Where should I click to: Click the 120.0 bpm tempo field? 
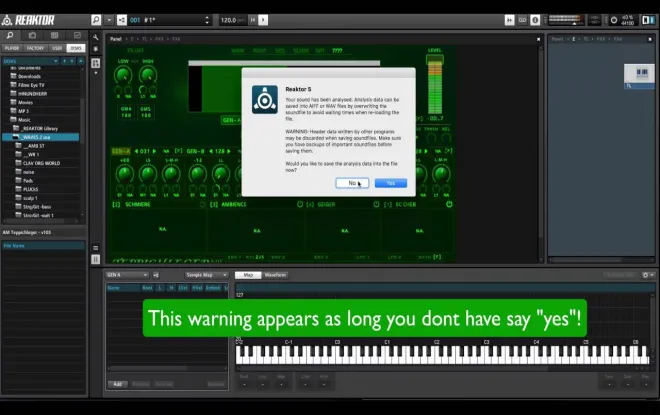(233, 20)
